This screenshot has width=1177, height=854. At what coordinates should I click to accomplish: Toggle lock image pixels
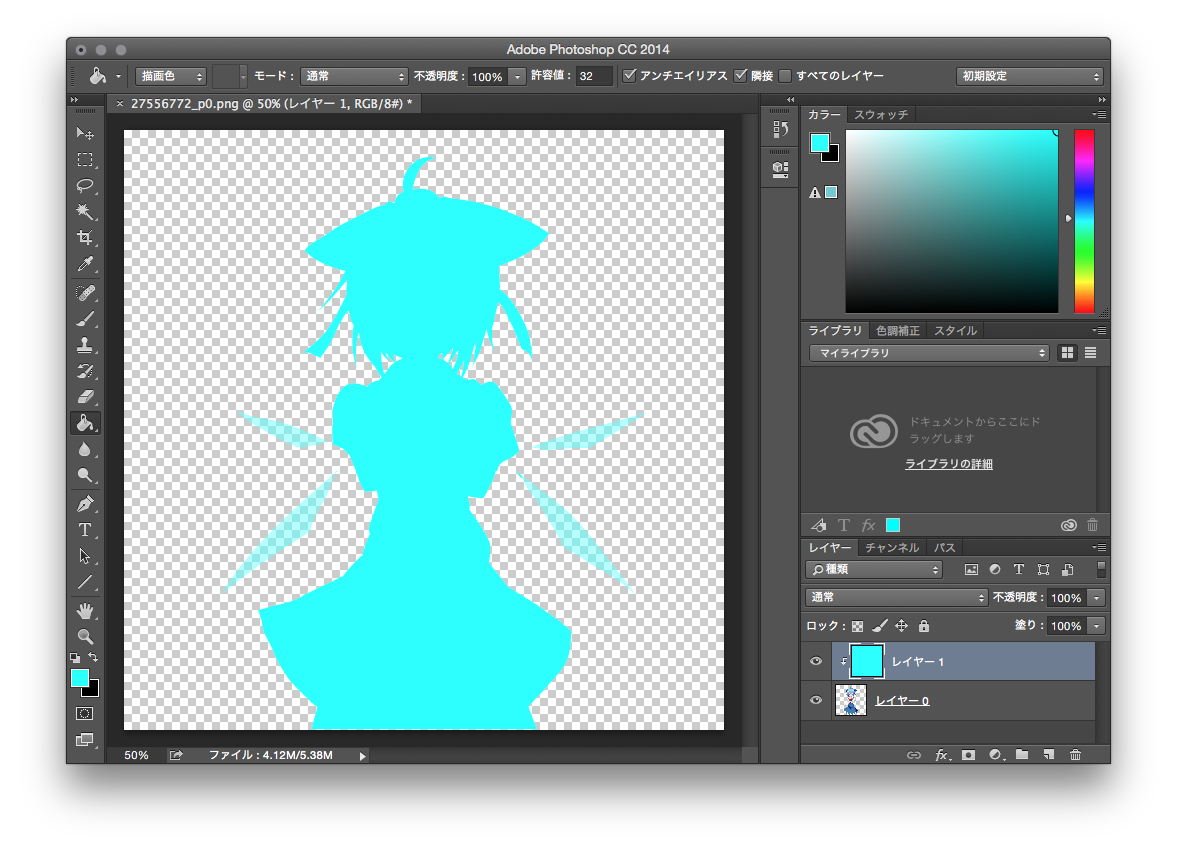[880, 626]
